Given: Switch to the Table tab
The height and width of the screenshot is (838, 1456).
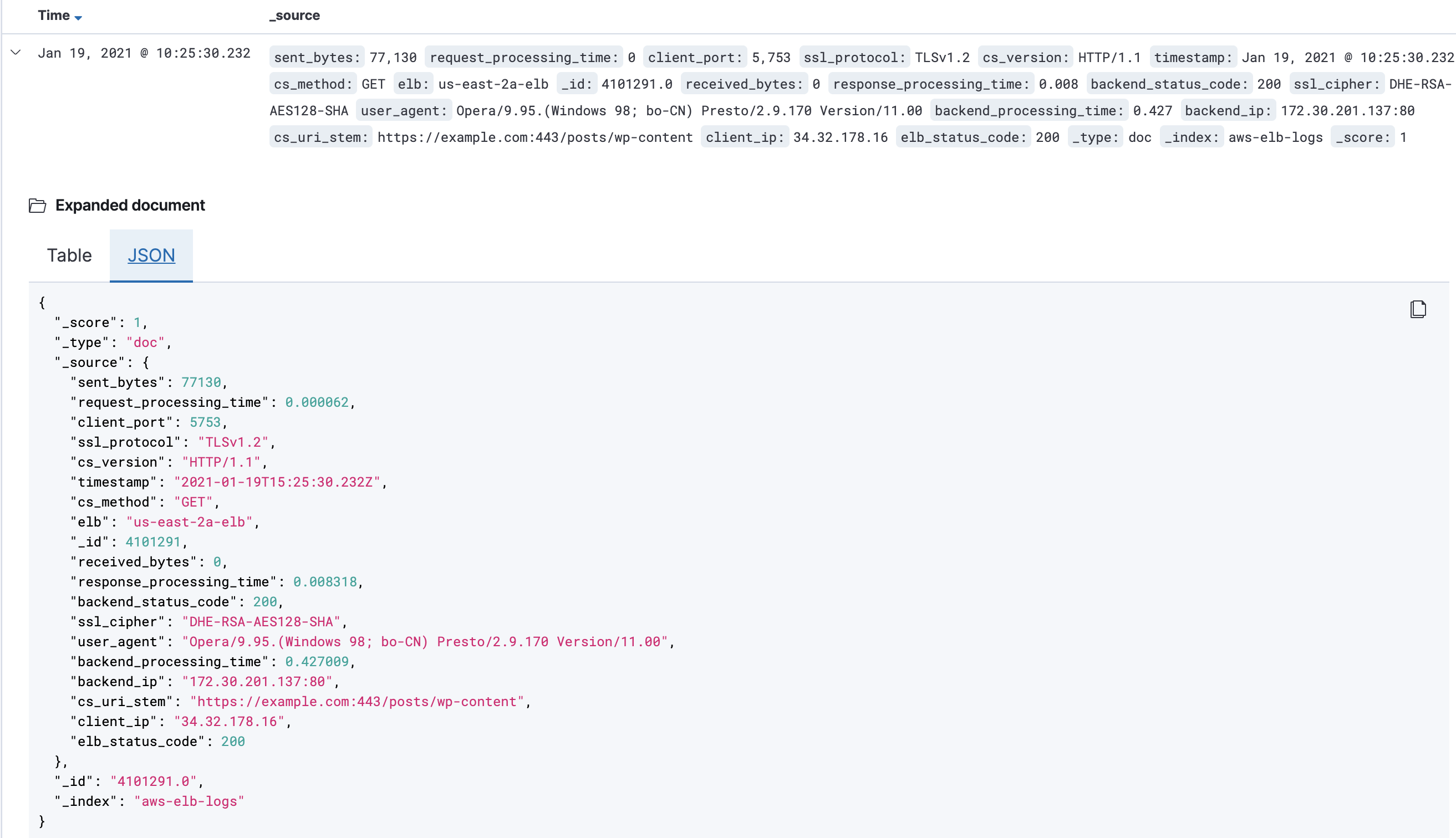Looking at the screenshot, I should (69, 255).
